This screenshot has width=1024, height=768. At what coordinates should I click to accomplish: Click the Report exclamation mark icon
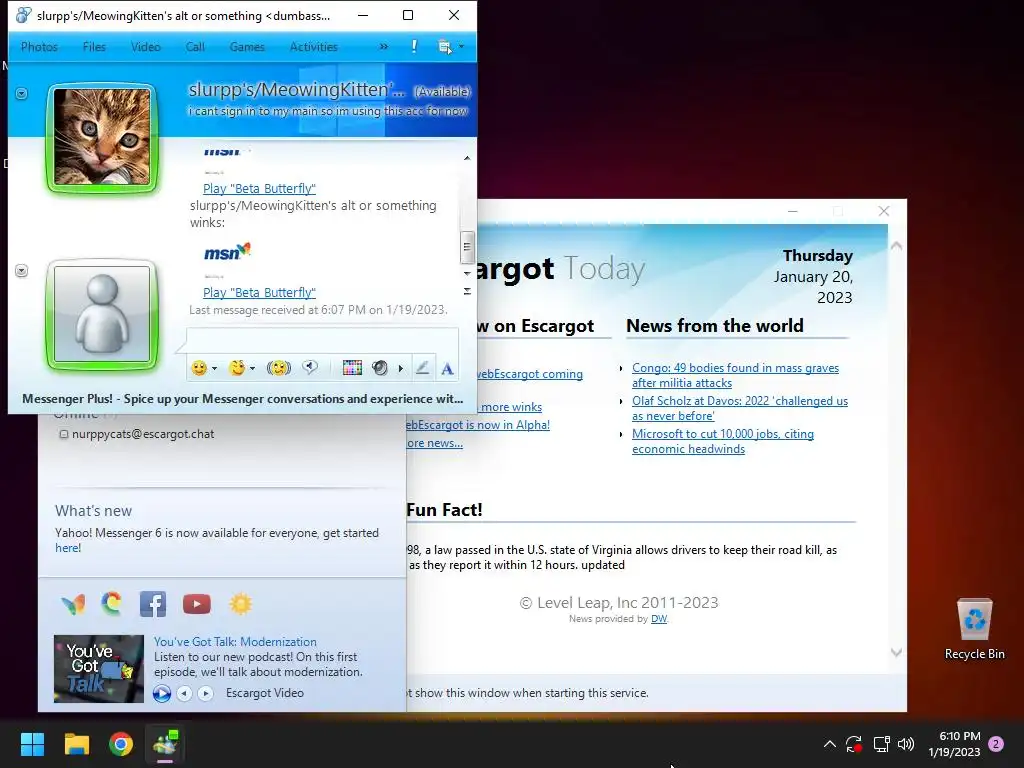(414, 46)
